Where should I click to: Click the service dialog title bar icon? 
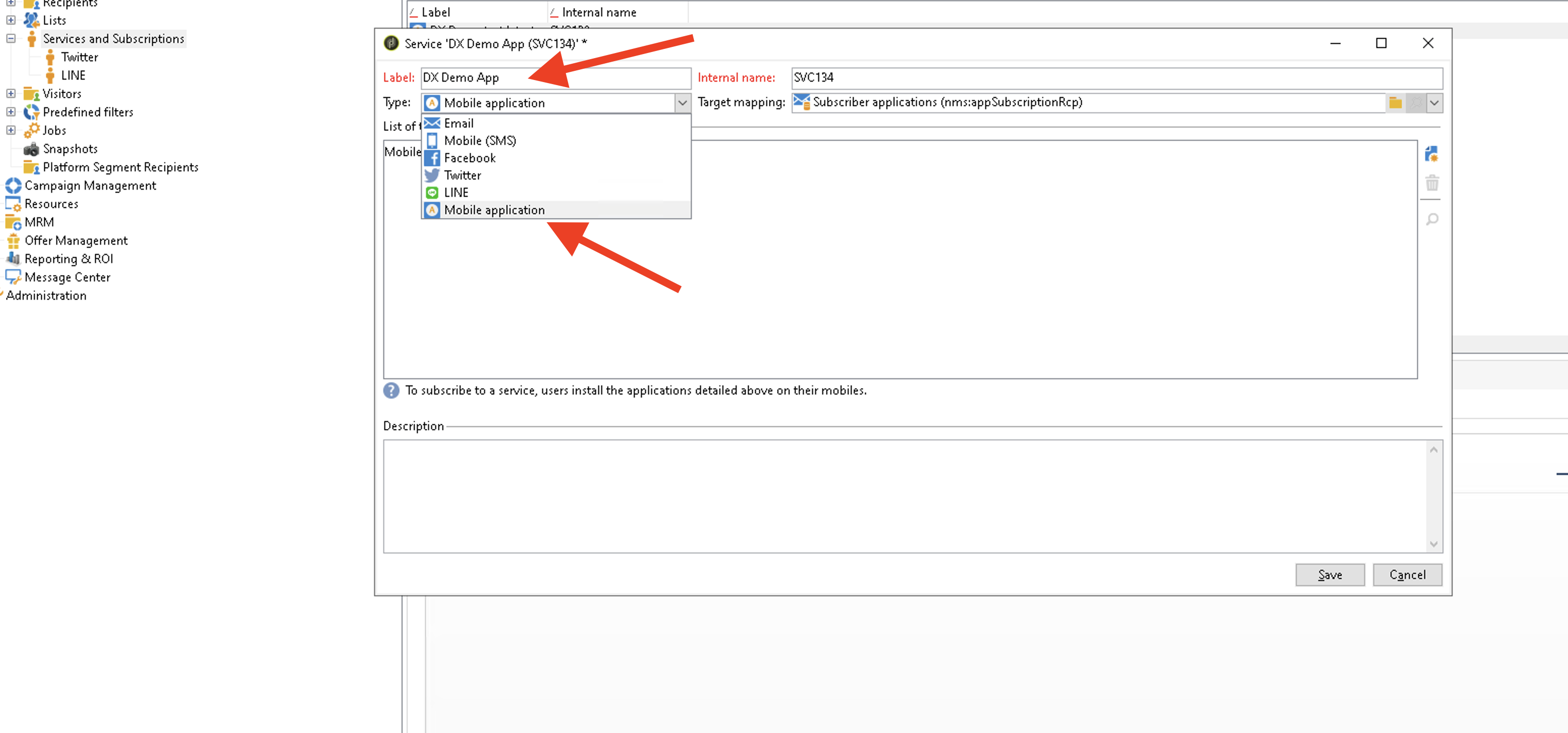[x=391, y=43]
